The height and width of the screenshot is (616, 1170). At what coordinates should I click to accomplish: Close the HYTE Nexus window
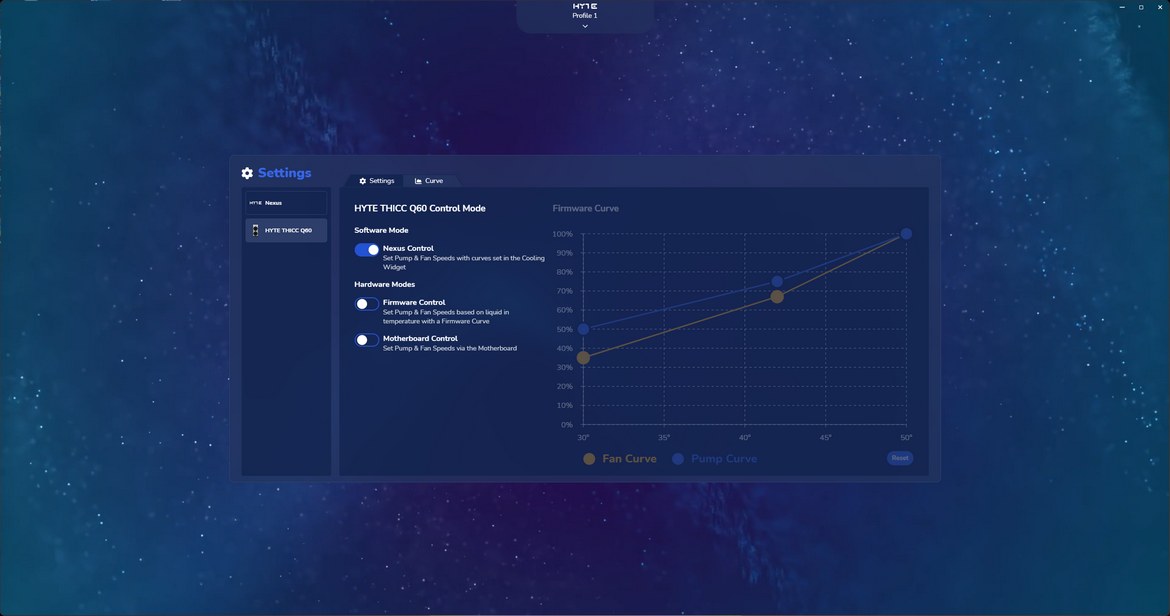pyautogui.click(x=1160, y=7)
